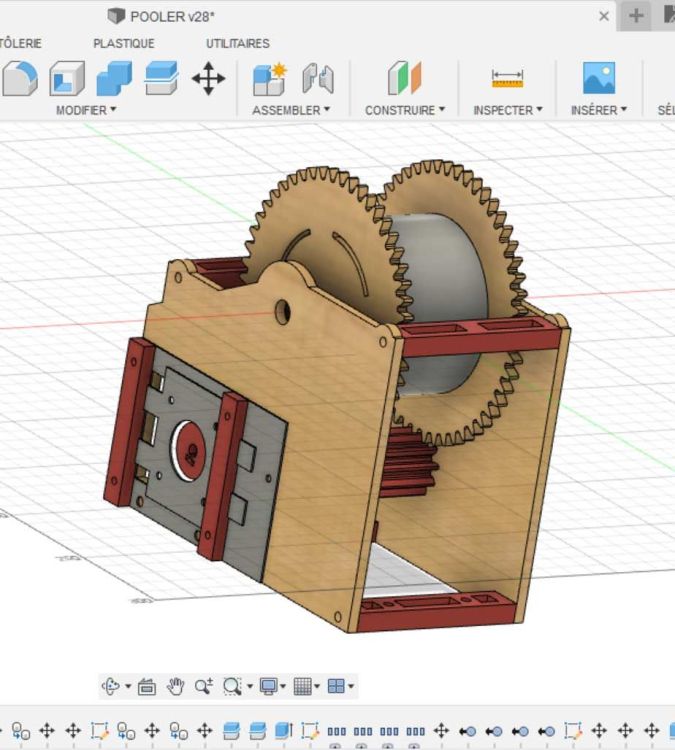675x750 pixels.
Task: Close the POOLER v28 document tab
Action: coord(604,16)
